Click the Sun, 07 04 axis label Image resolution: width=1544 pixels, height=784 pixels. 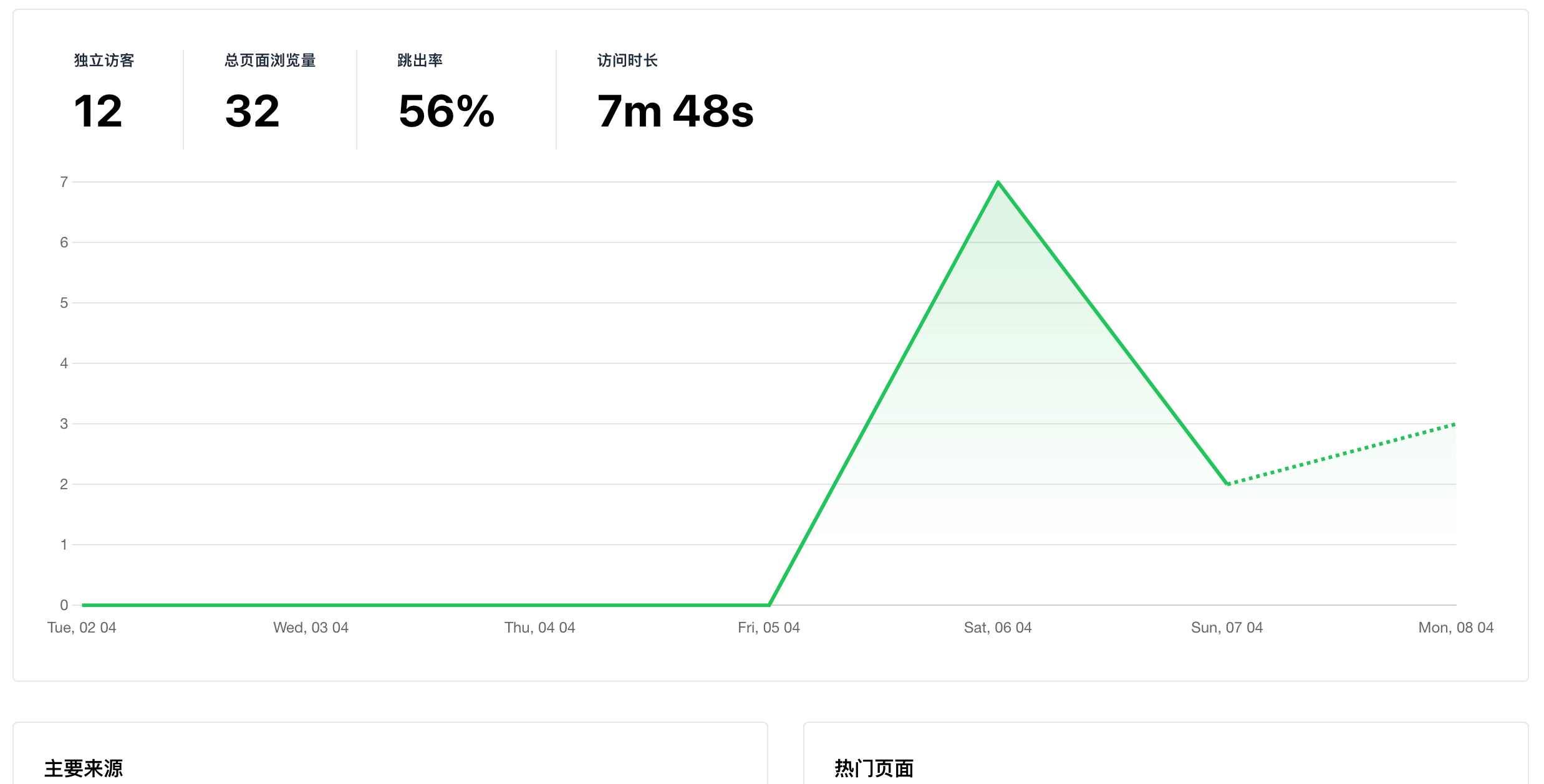1226,628
